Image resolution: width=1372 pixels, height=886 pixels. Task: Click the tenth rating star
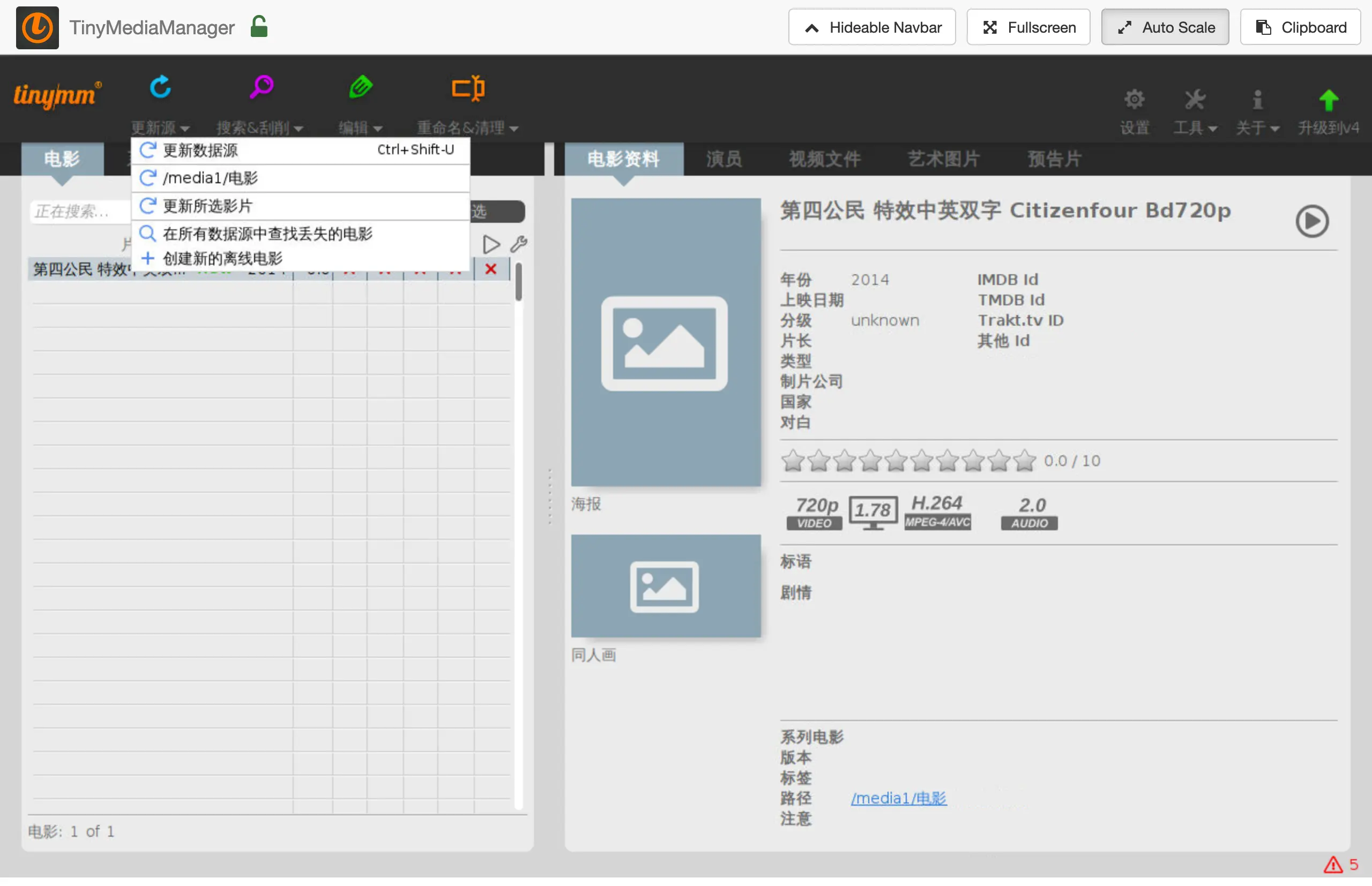[x=1024, y=460]
